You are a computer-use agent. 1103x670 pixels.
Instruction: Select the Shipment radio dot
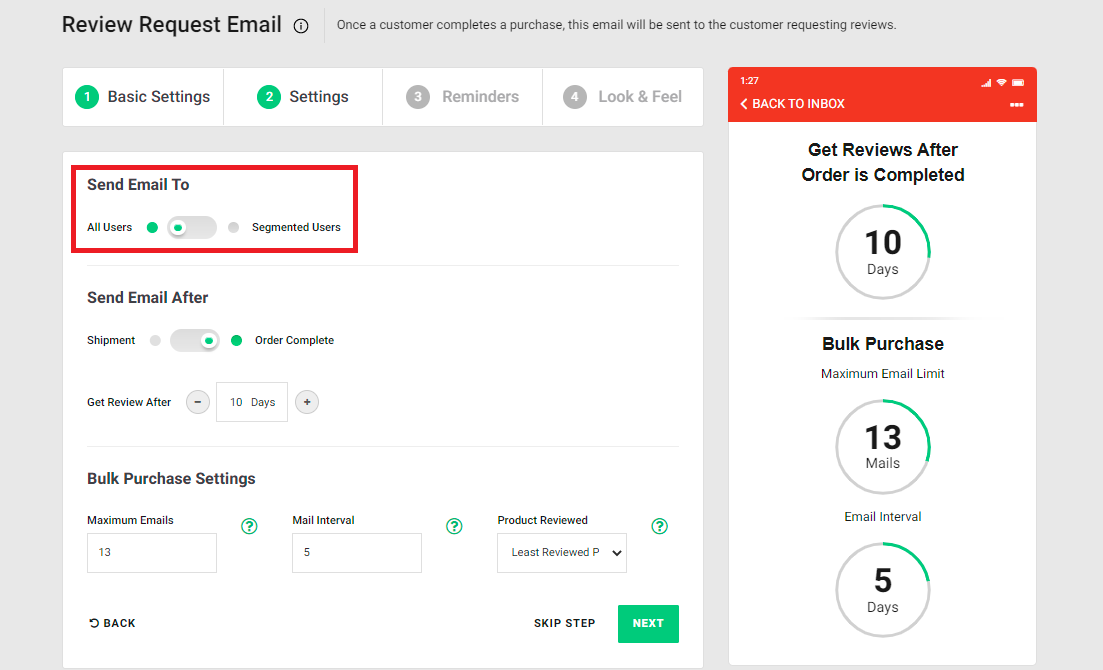point(155,341)
